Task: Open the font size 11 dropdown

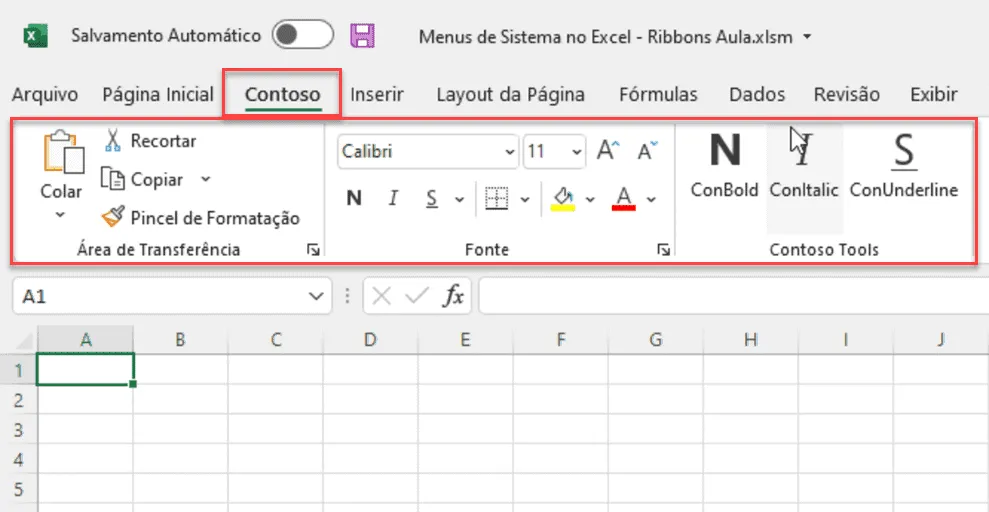Action: tap(576, 152)
